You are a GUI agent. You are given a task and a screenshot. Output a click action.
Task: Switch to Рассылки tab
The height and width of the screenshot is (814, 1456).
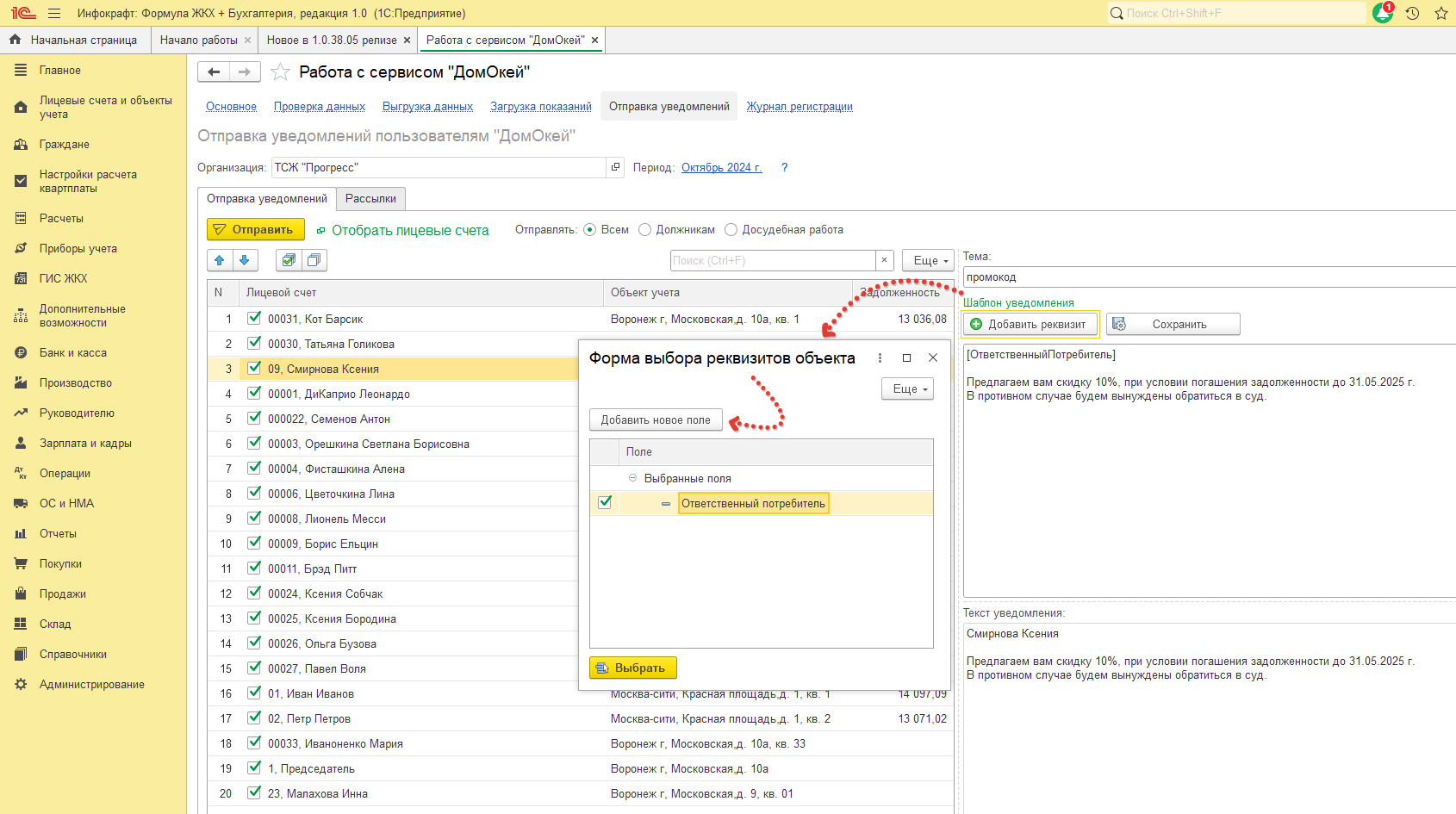point(370,199)
